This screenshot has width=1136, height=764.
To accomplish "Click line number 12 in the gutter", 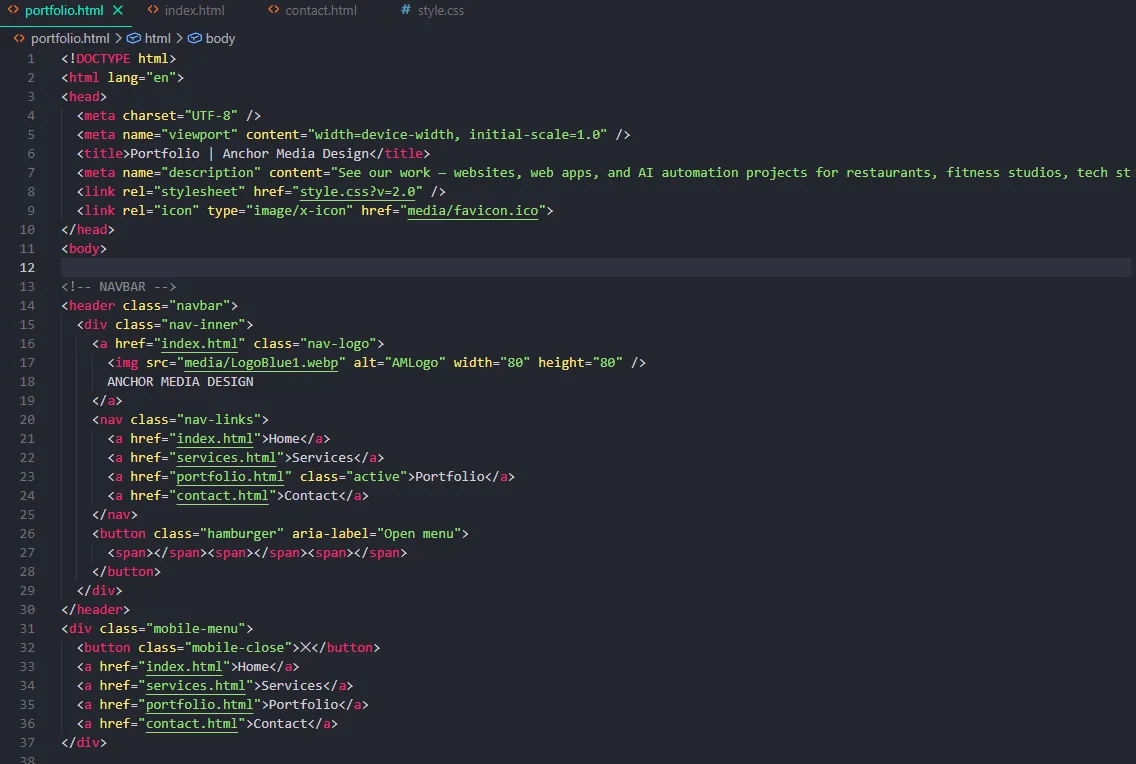I will point(27,268).
